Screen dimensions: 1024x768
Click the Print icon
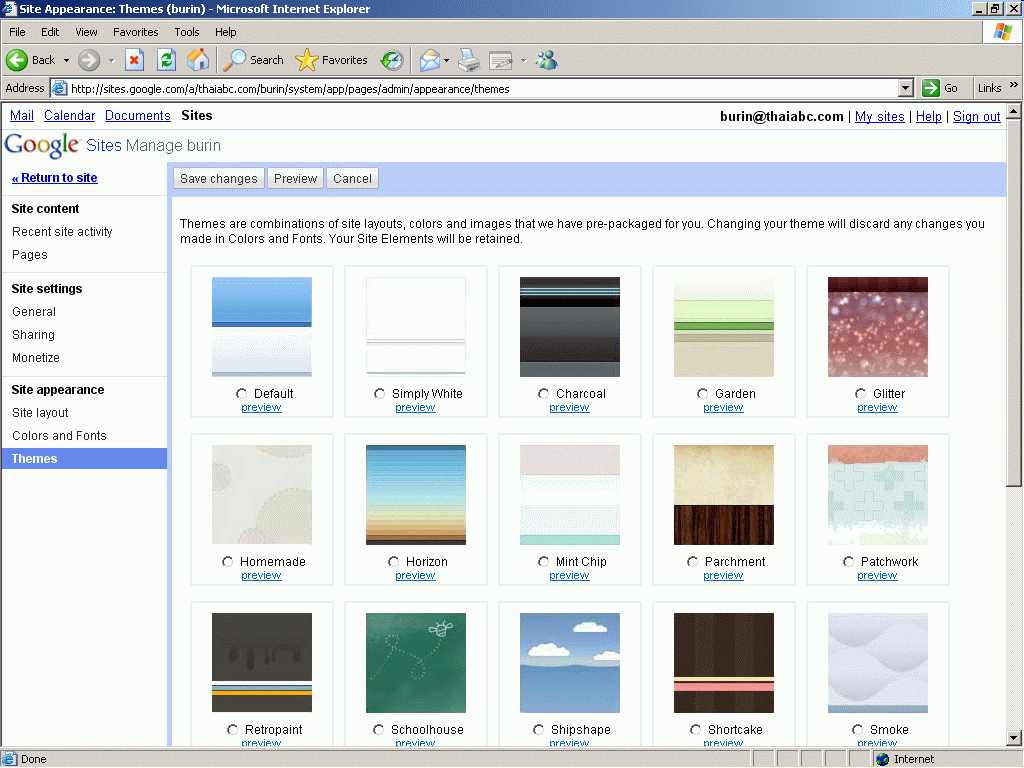[469, 60]
